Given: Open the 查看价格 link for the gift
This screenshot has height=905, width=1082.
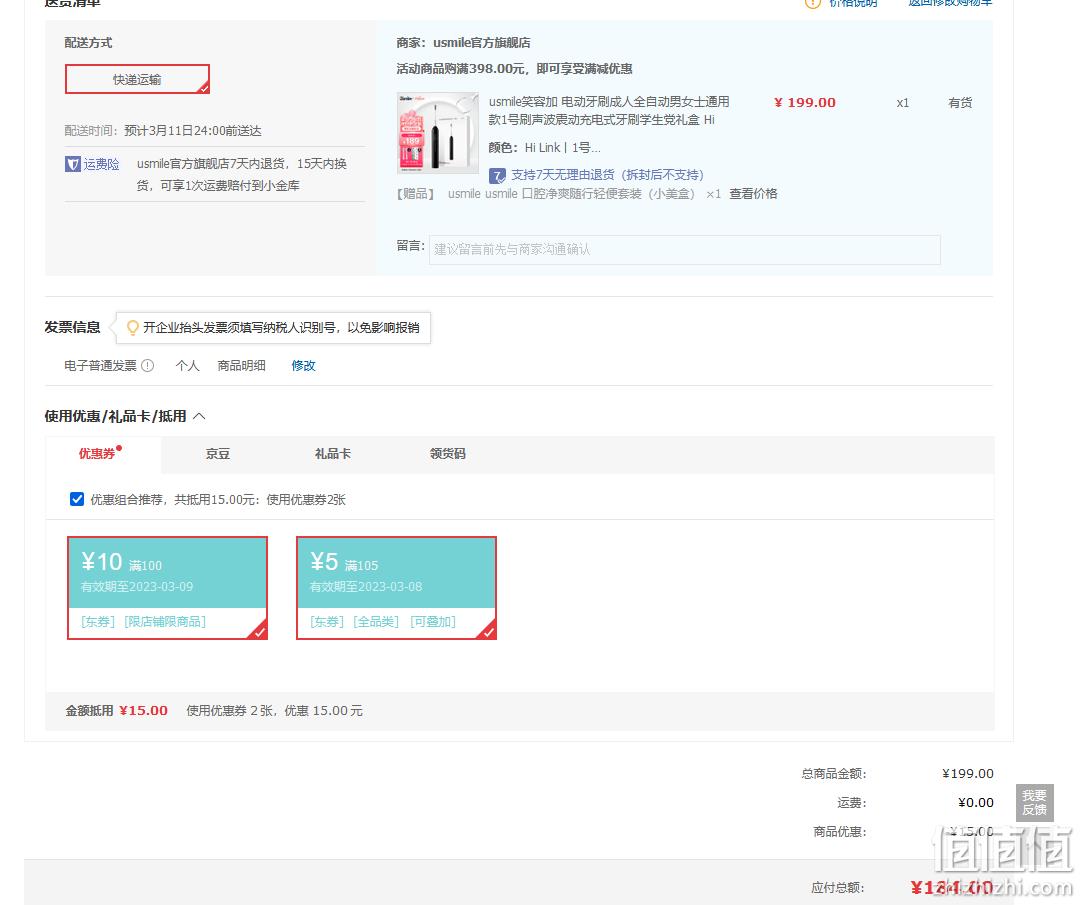Looking at the screenshot, I should point(753,194).
